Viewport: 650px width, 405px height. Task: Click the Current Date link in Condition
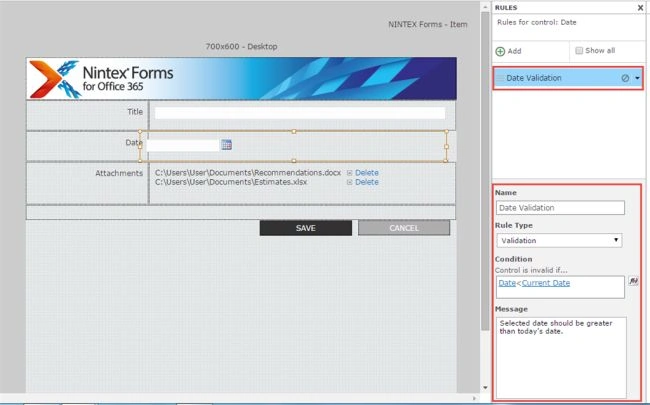click(546, 283)
